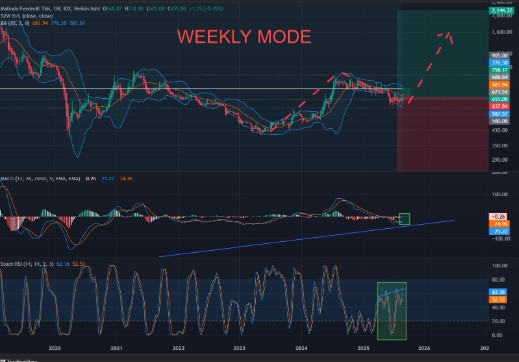Select the MACD indicator legend
The height and width of the screenshot is (362, 519).
67,179
